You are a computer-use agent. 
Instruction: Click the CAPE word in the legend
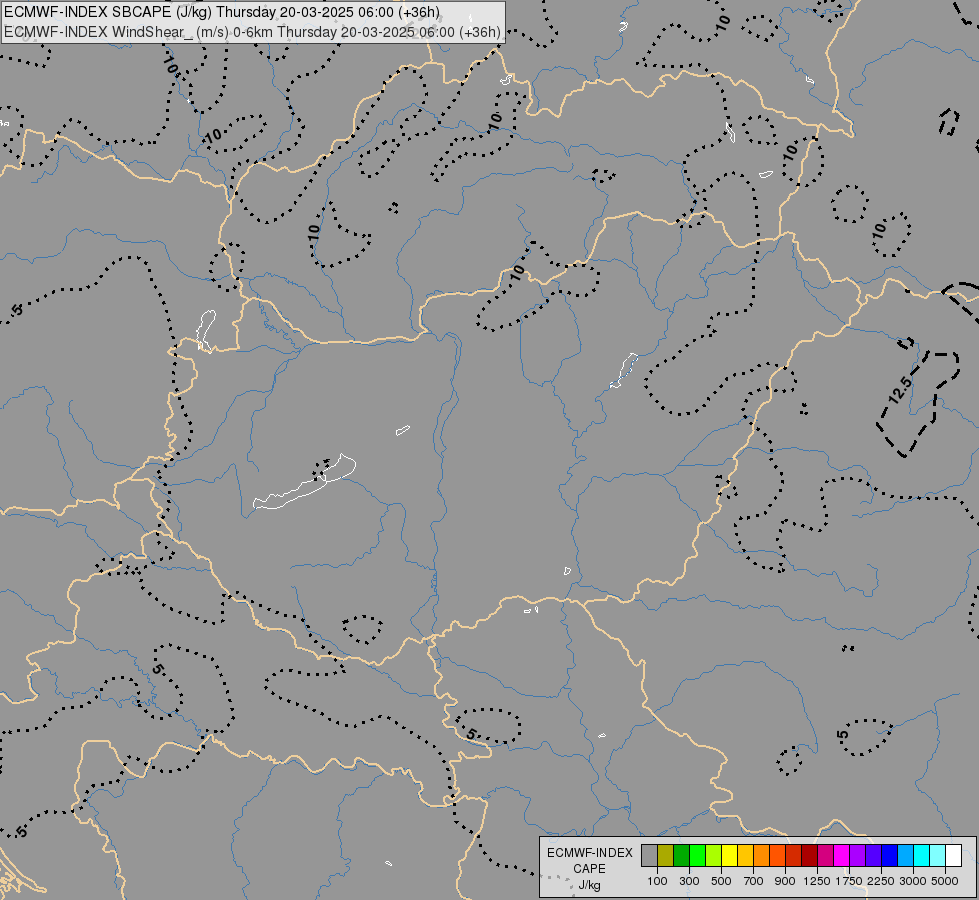coord(589,869)
